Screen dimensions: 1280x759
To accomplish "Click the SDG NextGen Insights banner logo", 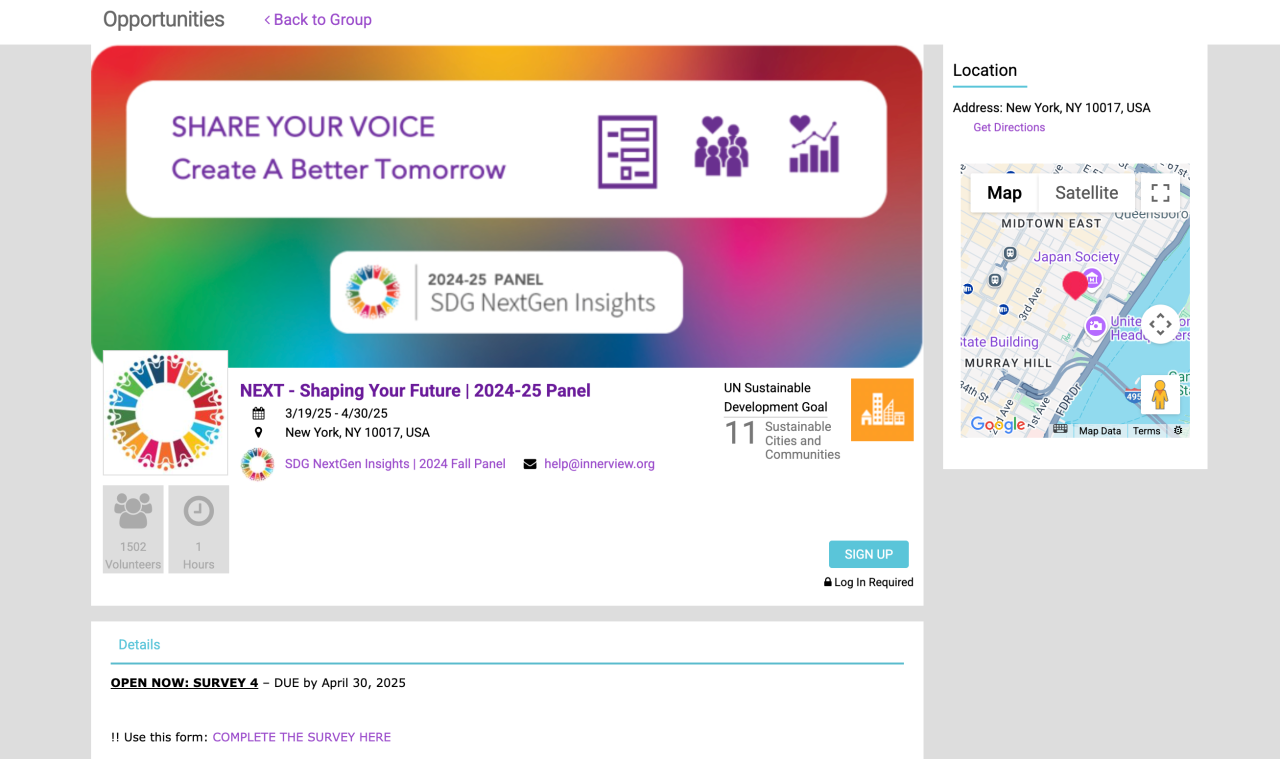I will click(x=507, y=292).
